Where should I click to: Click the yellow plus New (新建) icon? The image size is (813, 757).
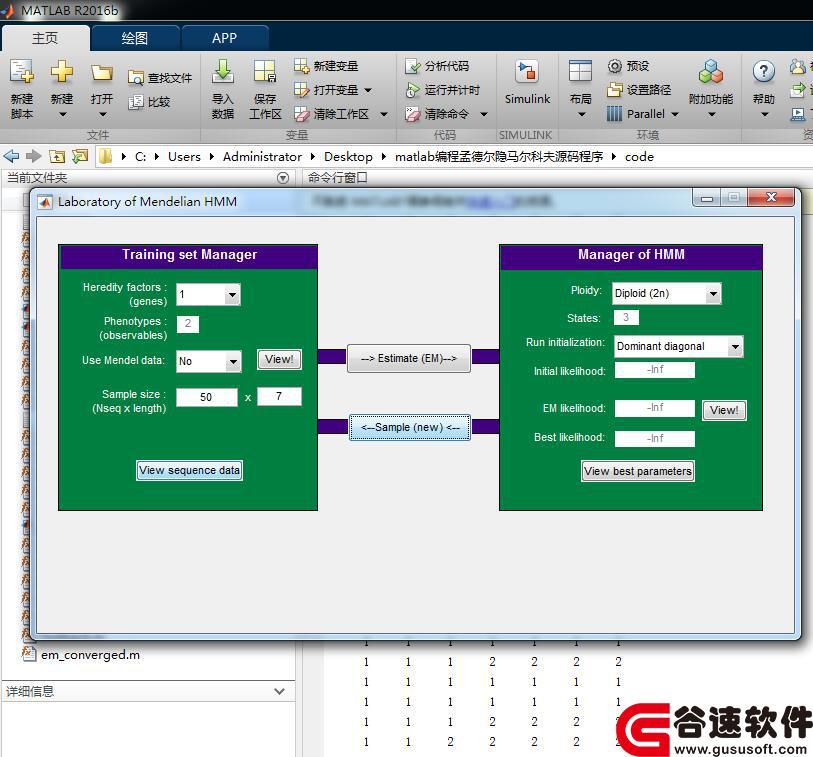tap(62, 72)
